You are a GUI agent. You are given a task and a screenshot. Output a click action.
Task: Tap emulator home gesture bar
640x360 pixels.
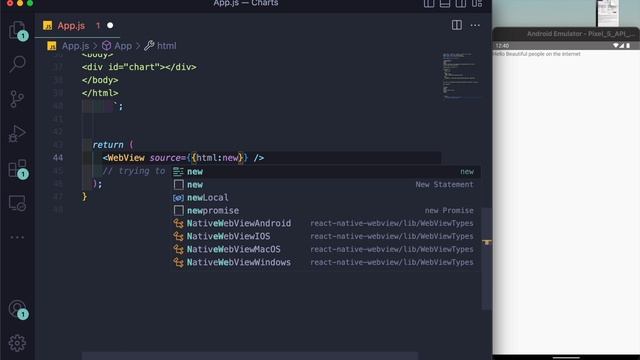pyautogui.click(x=566, y=357)
